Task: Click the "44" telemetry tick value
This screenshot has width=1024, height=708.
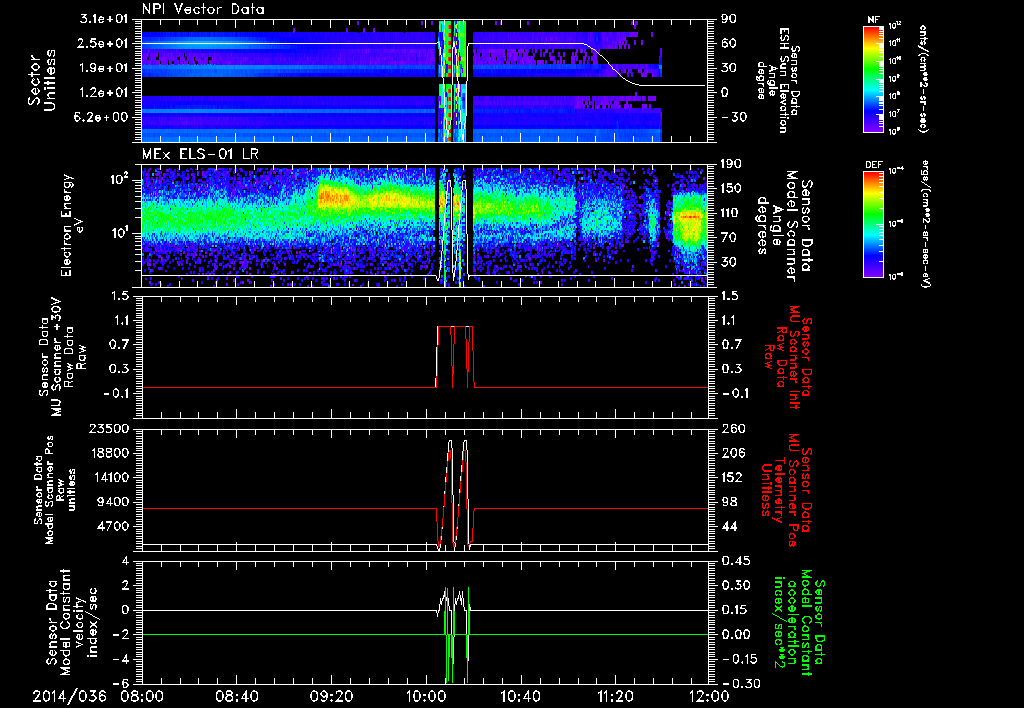Action: [728, 526]
